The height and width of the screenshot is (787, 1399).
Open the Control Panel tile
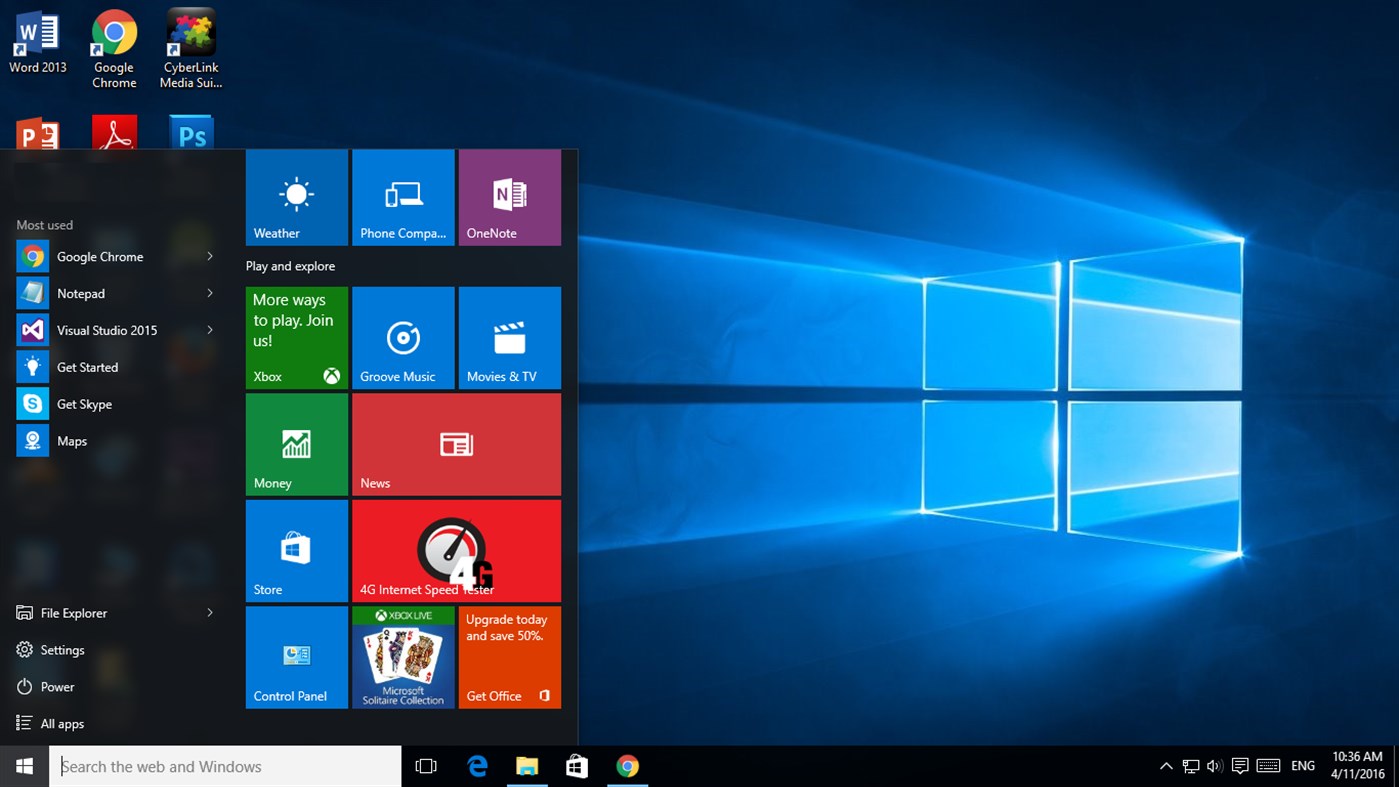pyautogui.click(x=297, y=657)
